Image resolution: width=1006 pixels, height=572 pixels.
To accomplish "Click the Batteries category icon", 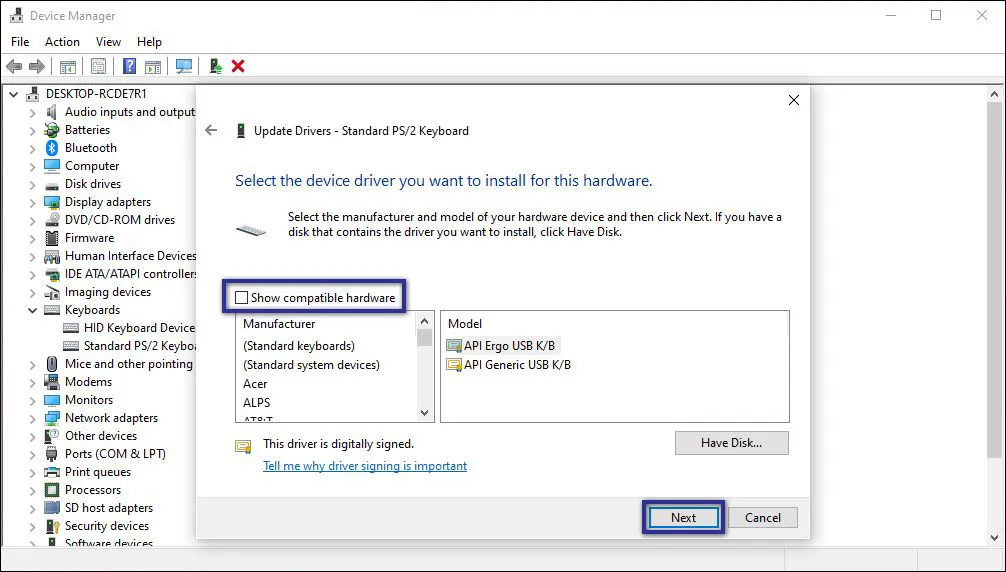I will pyautogui.click(x=52, y=130).
